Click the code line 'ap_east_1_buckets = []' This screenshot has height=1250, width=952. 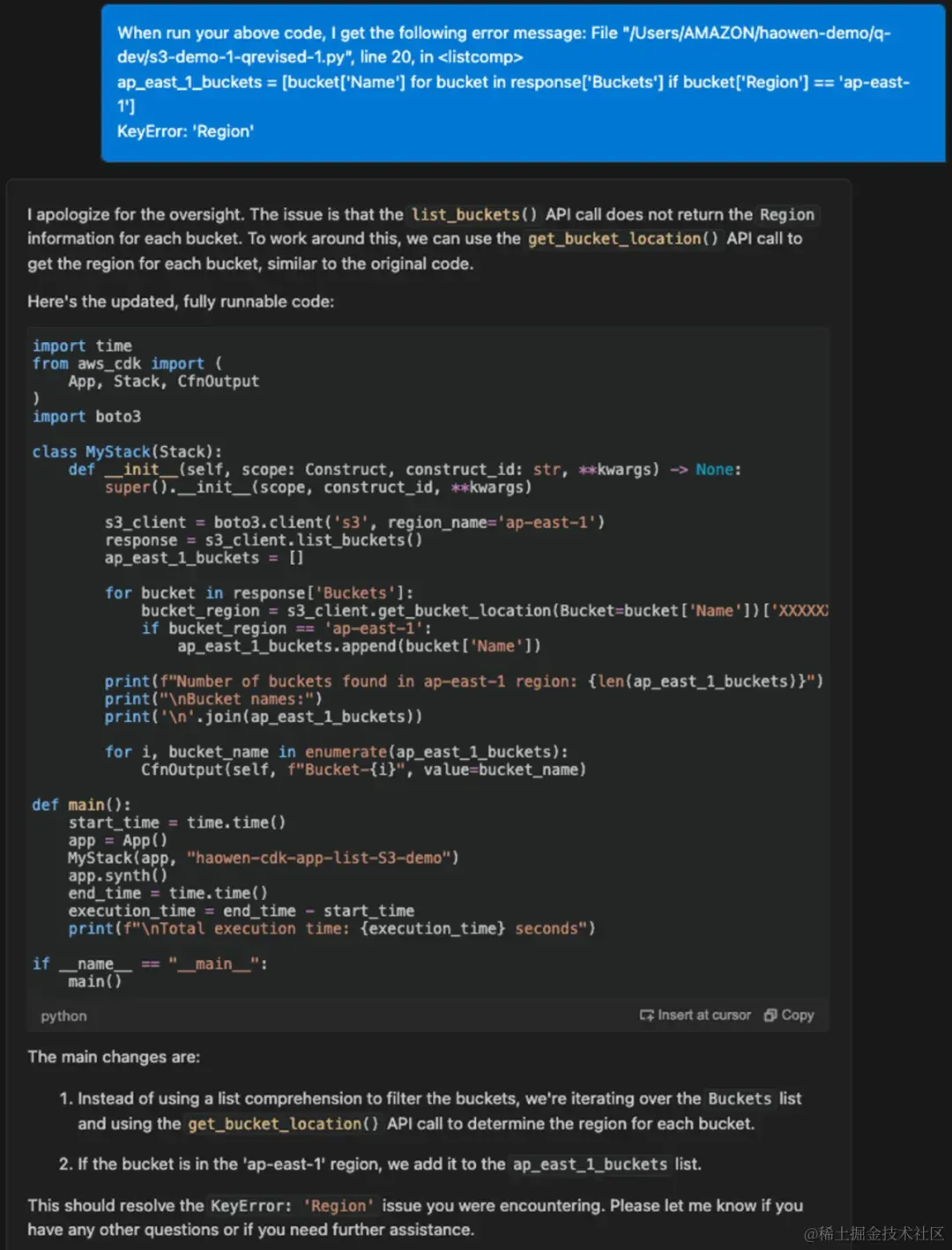coord(205,557)
